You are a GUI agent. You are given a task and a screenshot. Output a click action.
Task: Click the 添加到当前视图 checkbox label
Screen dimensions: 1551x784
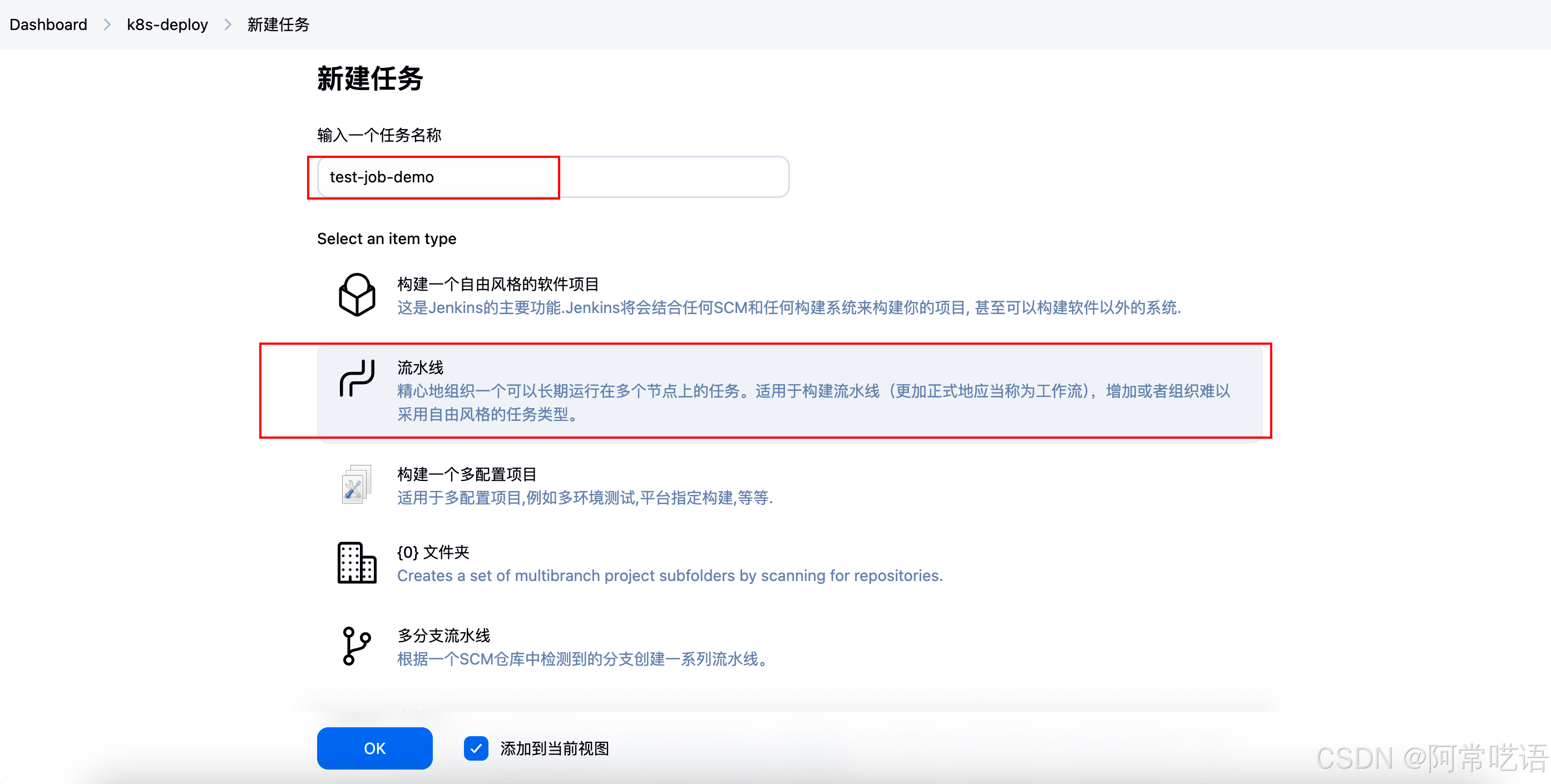554,748
